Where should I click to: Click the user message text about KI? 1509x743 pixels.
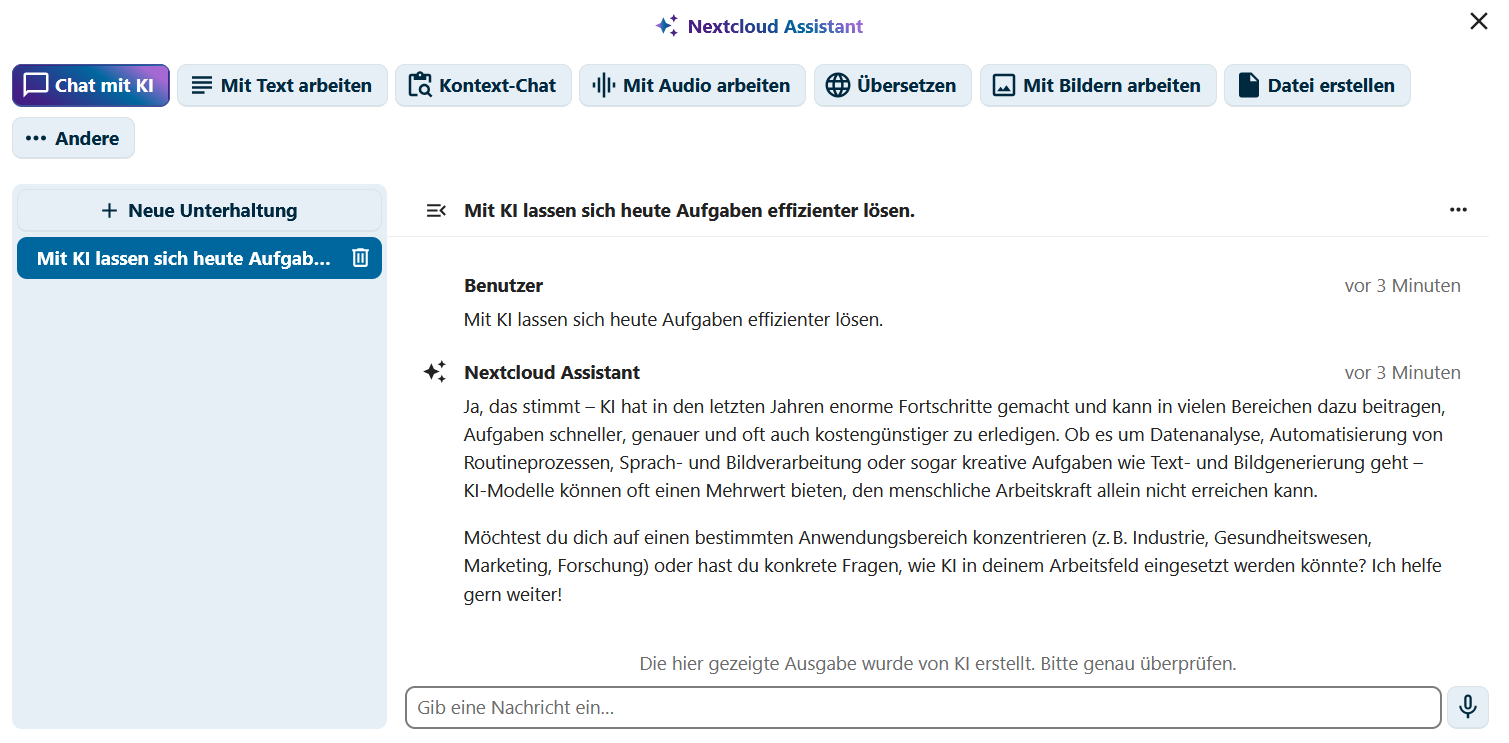[x=673, y=320]
